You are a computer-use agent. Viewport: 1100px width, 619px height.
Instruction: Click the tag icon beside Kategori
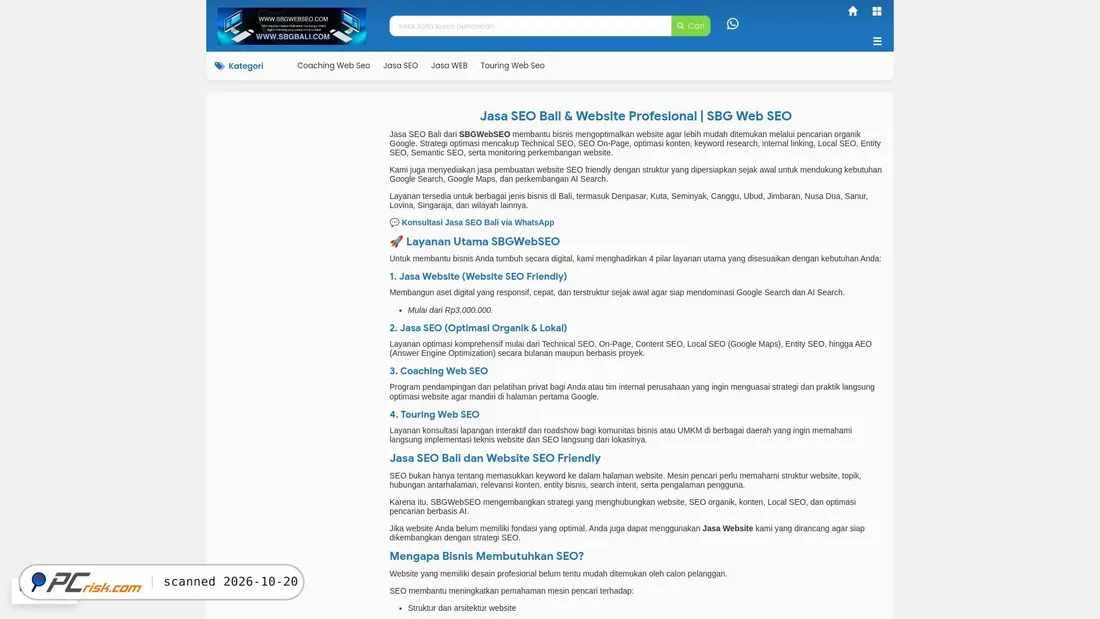[x=220, y=66]
